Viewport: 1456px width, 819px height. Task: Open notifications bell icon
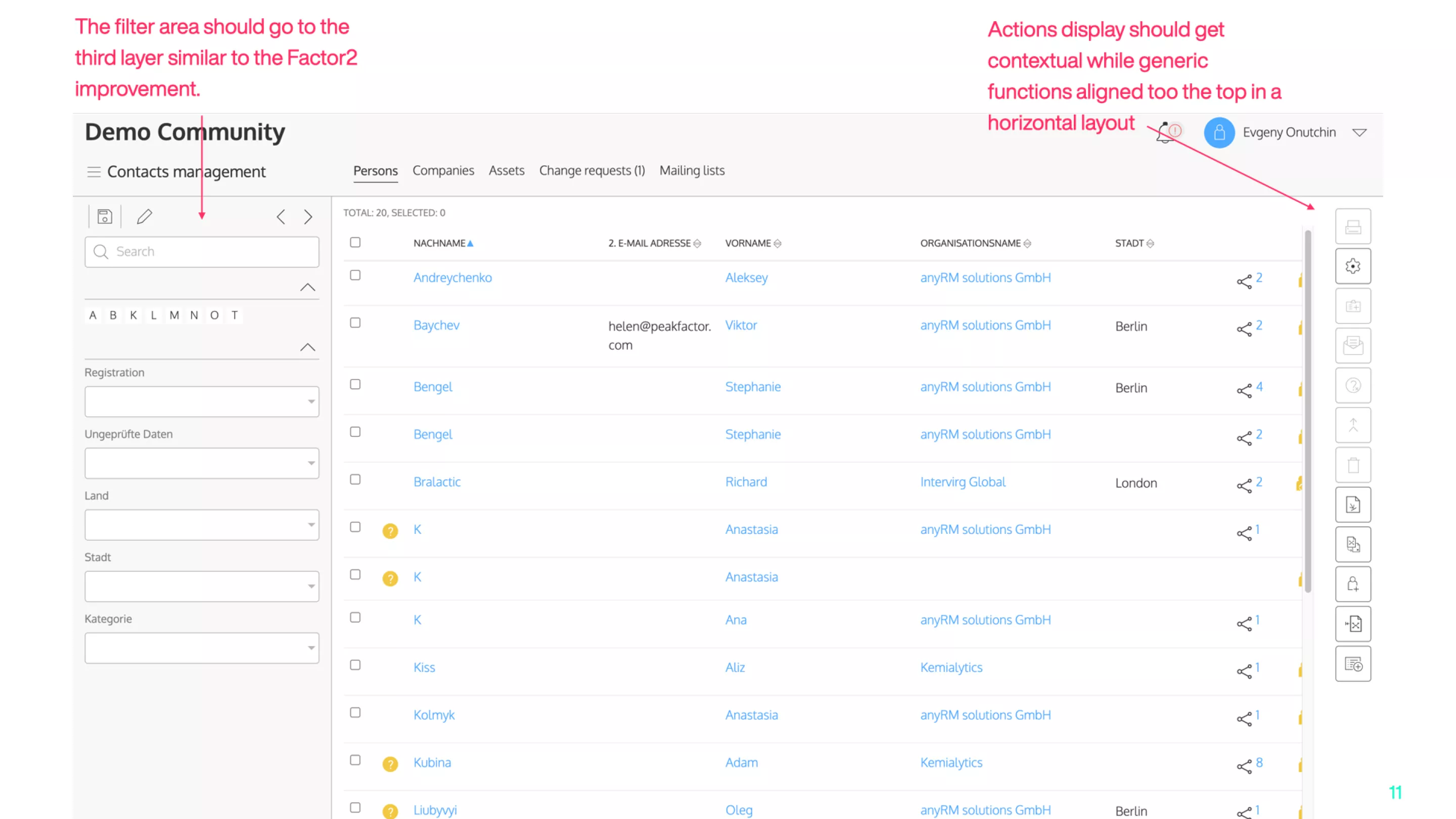(1164, 132)
